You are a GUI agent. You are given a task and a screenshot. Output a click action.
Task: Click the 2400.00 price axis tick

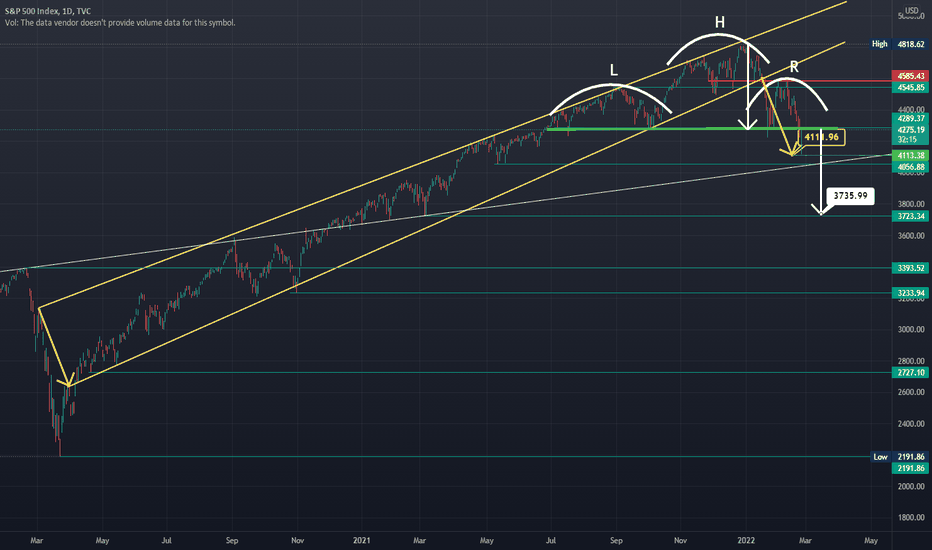(911, 424)
